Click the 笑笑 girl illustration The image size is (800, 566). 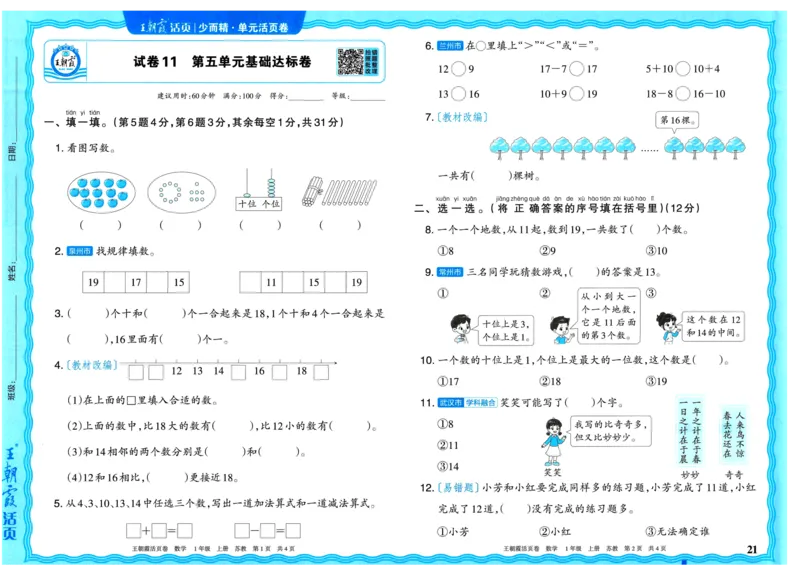click(x=553, y=441)
